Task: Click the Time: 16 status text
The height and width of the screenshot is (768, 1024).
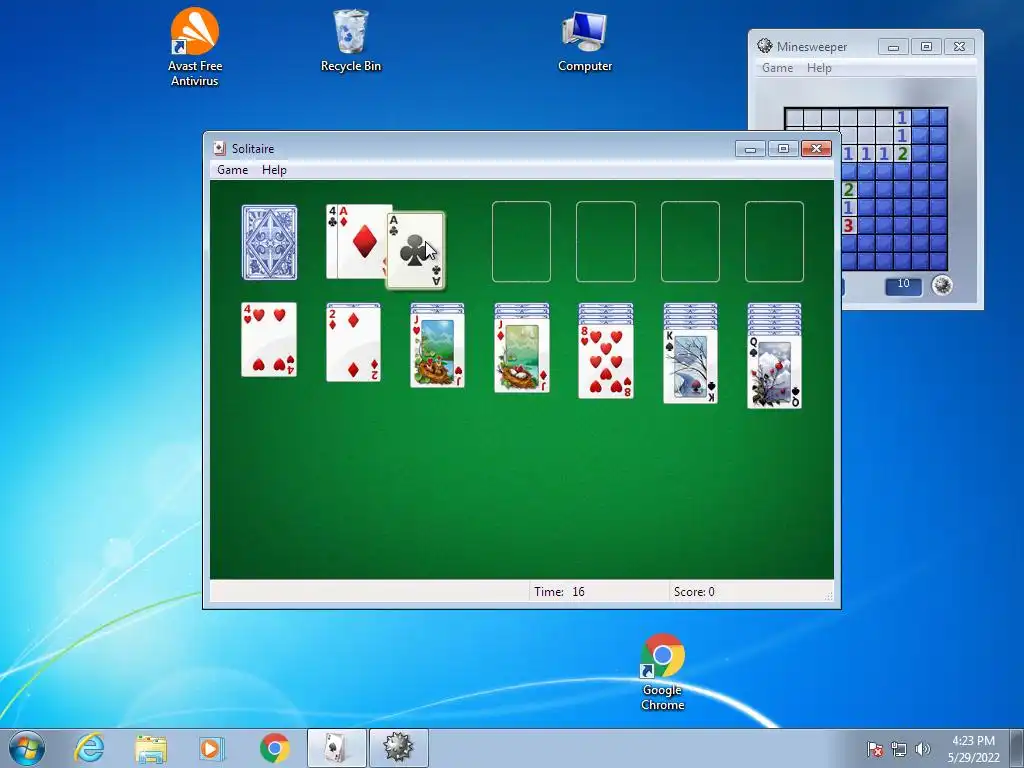Action: [559, 592]
